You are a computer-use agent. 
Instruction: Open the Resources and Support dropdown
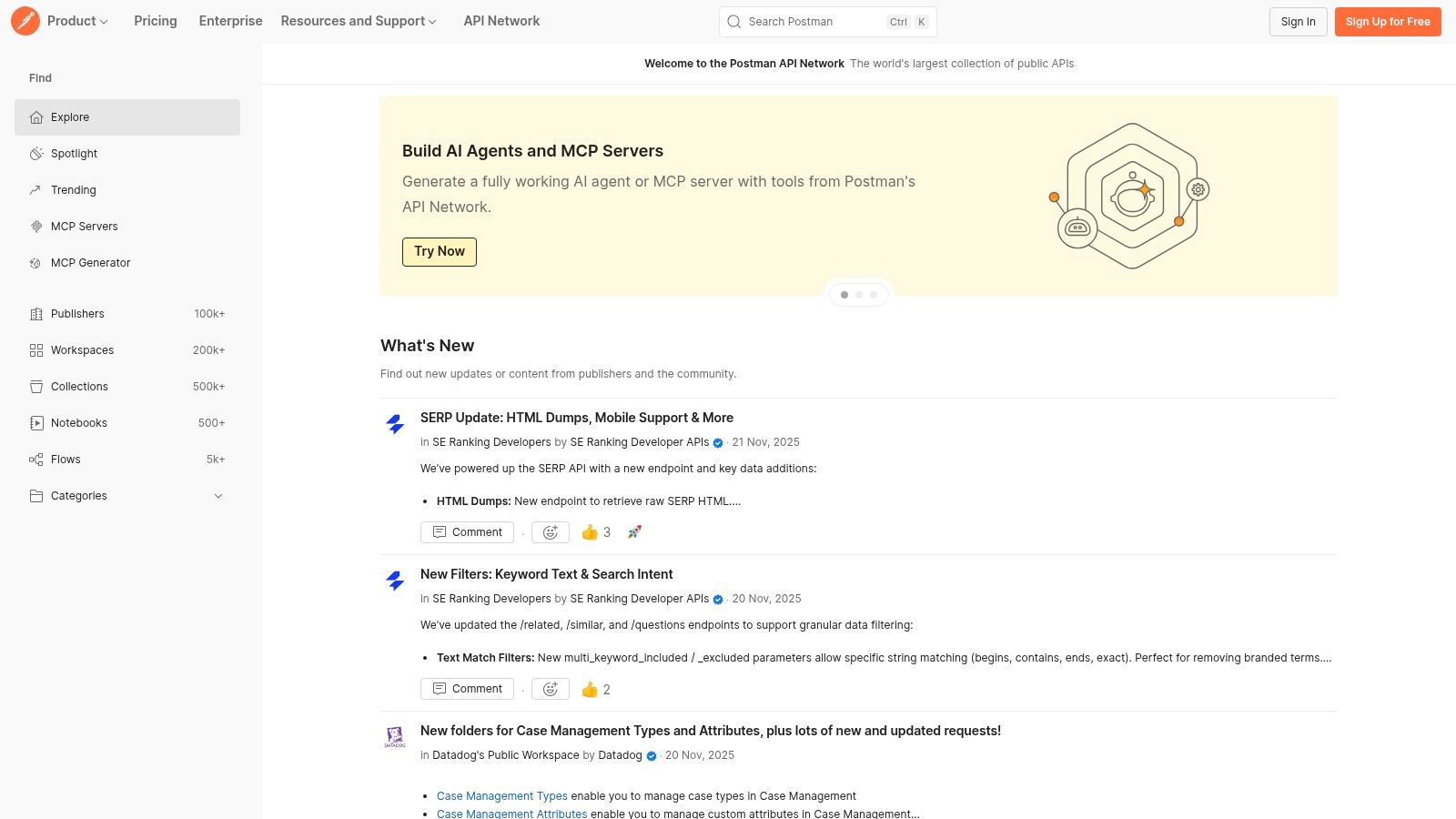(358, 21)
